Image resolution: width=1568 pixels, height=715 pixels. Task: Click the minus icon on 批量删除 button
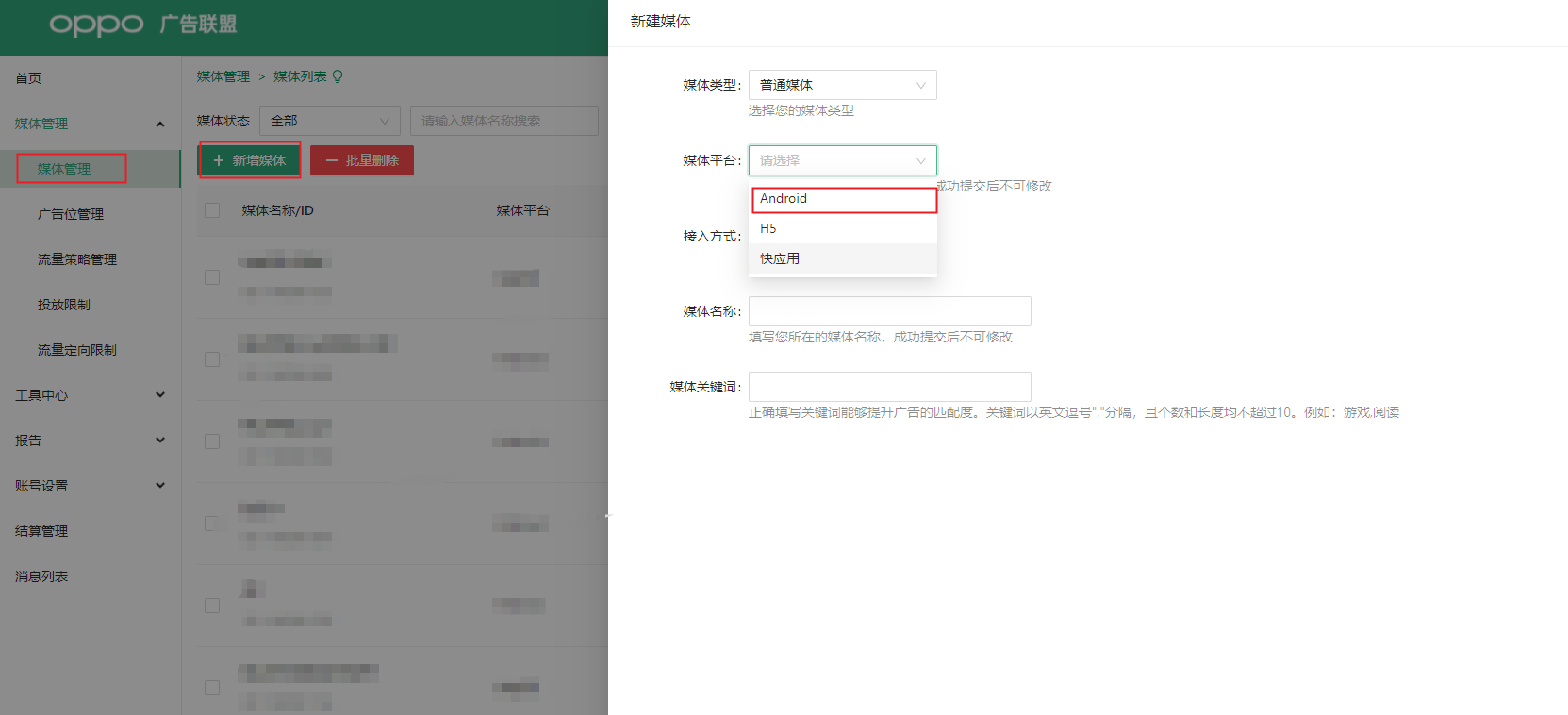click(332, 160)
